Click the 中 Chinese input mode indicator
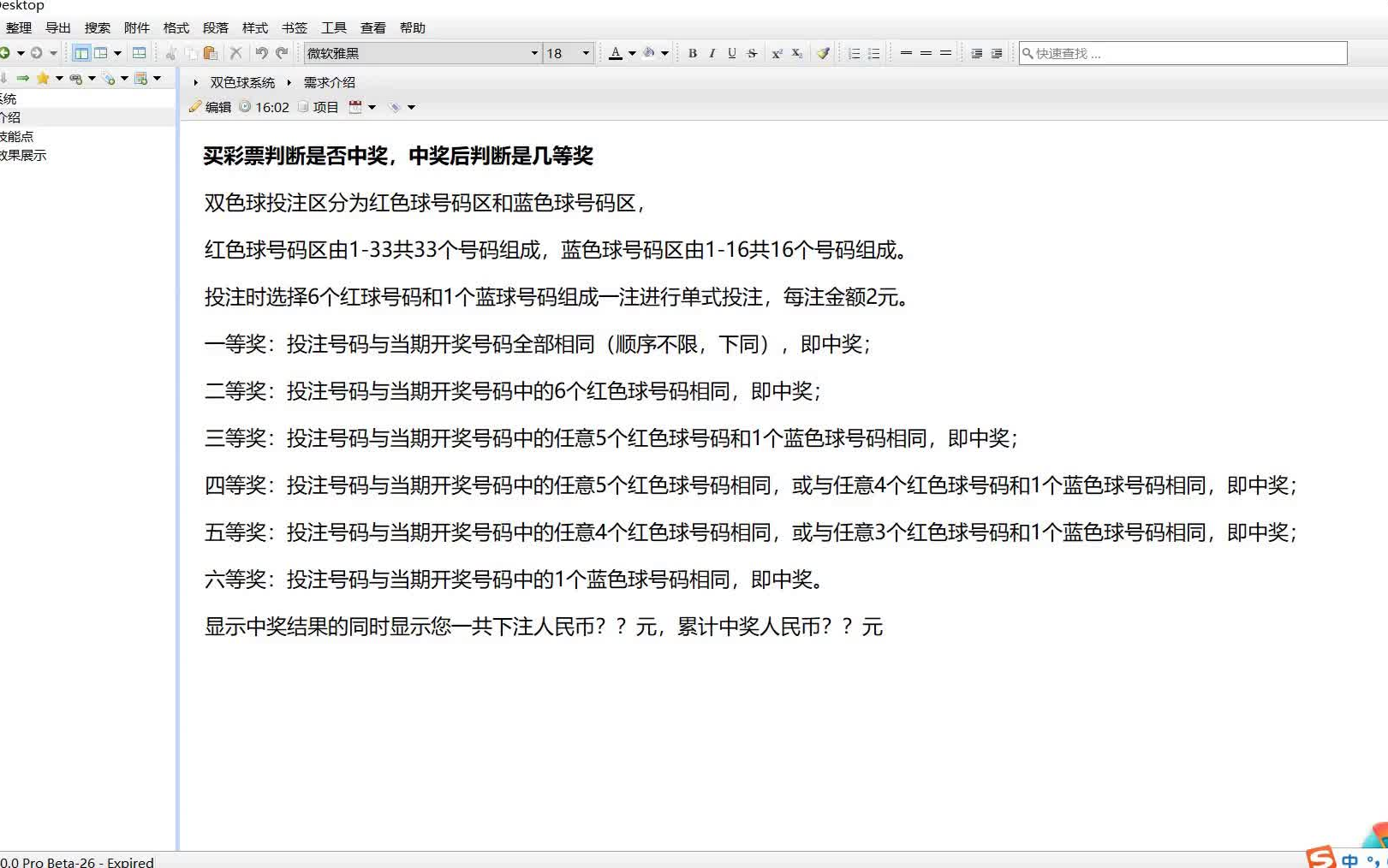The height and width of the screenshot is (868, 1388). pos(1350,860)
